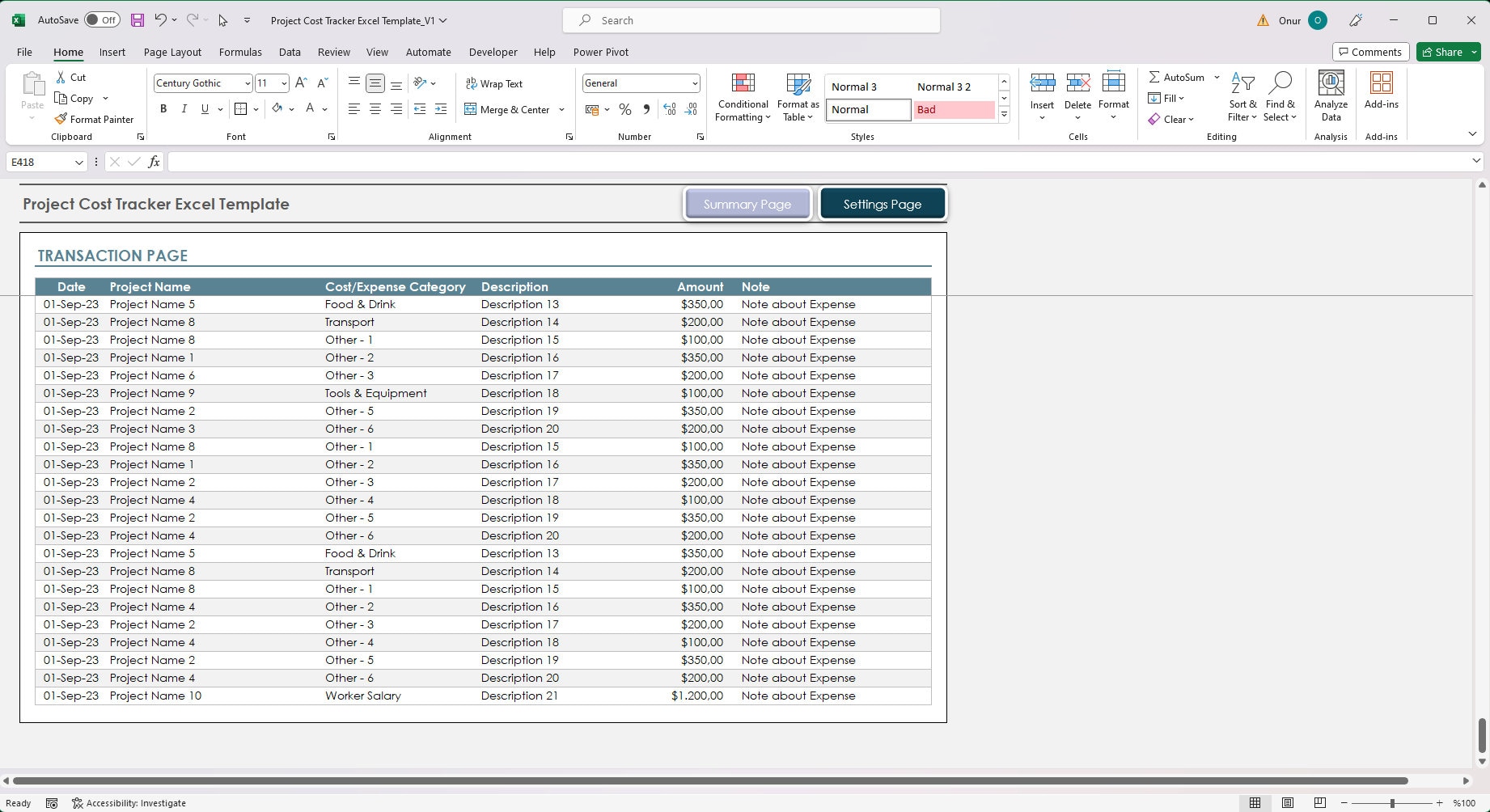Apply Merge & Center to selection
The height and width of the screenshot is (812, 1490).
tap(508, 109)
